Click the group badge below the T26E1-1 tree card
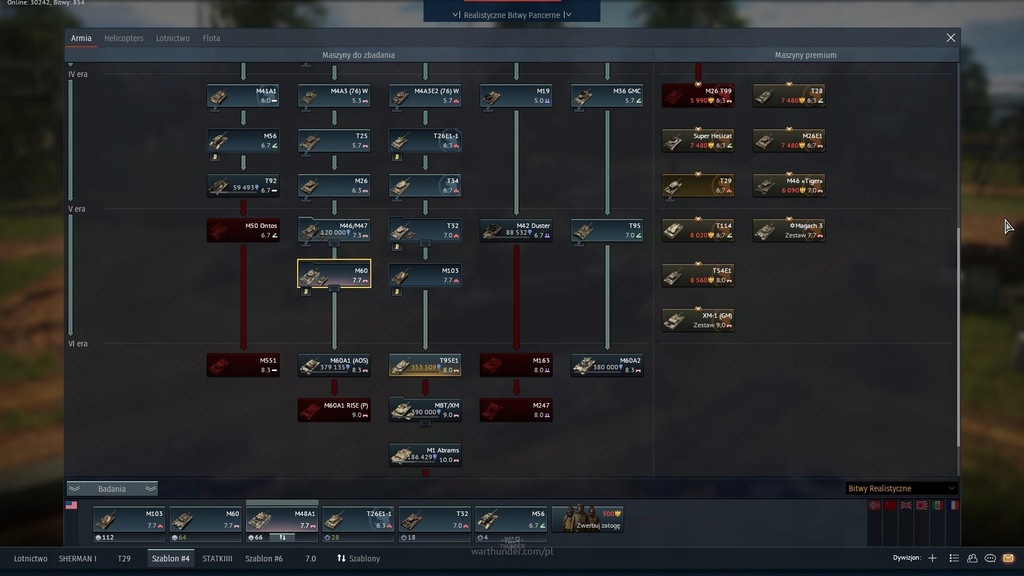This screenshot has height=576, width=1024. 396,157
